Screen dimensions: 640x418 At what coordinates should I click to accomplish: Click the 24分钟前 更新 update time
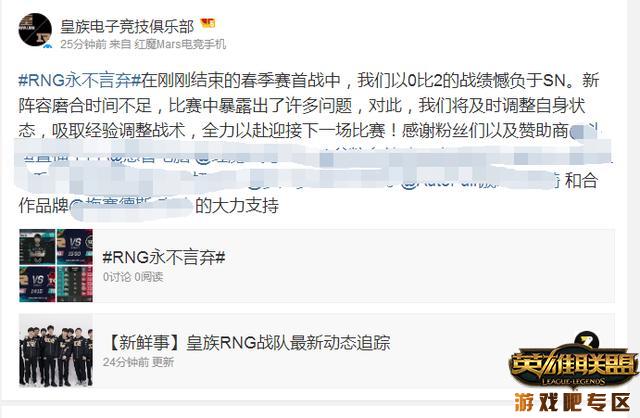pyautogui.click(x=138, y=362)
